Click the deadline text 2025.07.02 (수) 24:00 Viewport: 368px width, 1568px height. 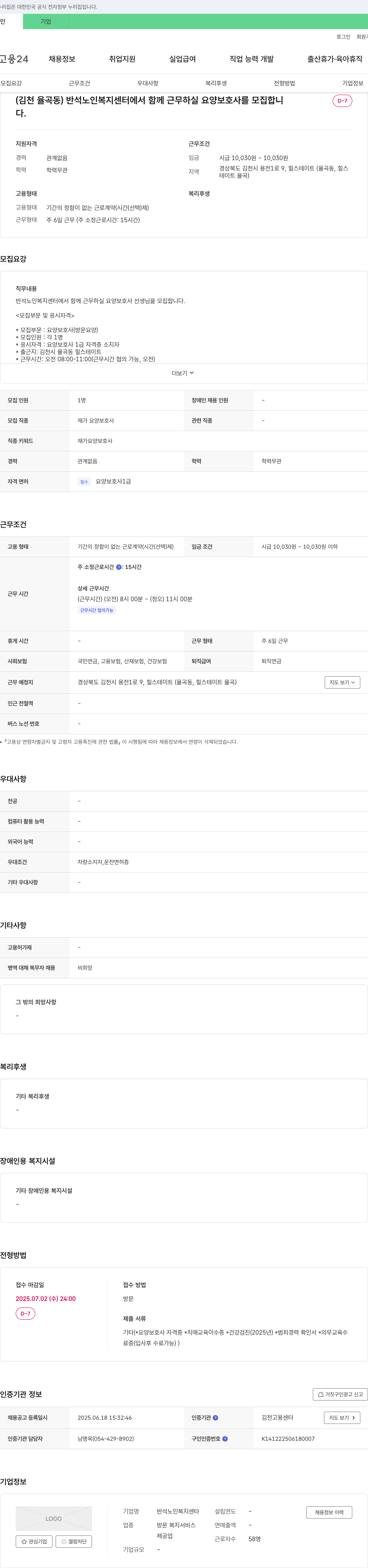click(x=46, y=1298)
